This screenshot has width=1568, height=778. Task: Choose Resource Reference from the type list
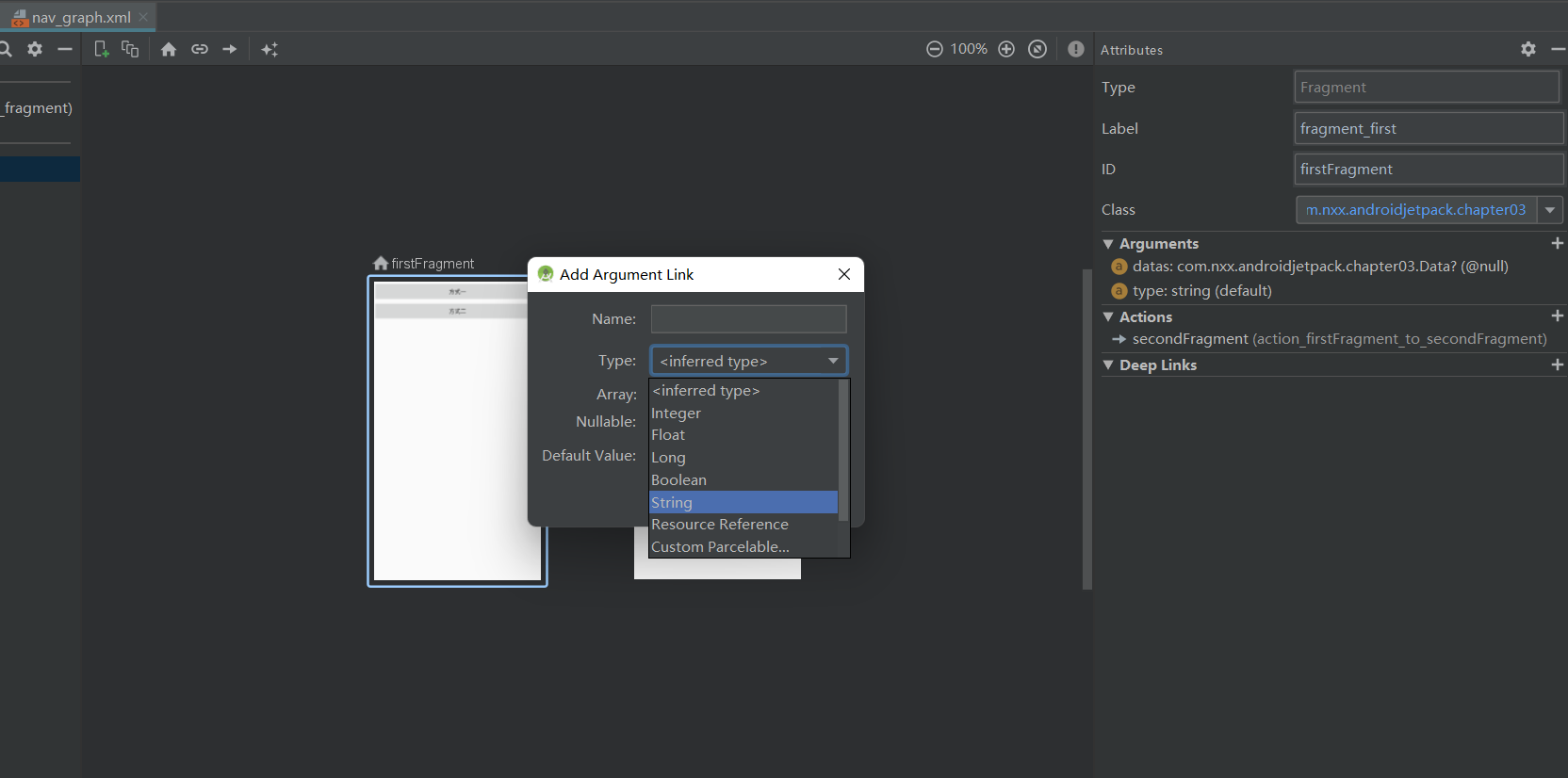[743, 525]
